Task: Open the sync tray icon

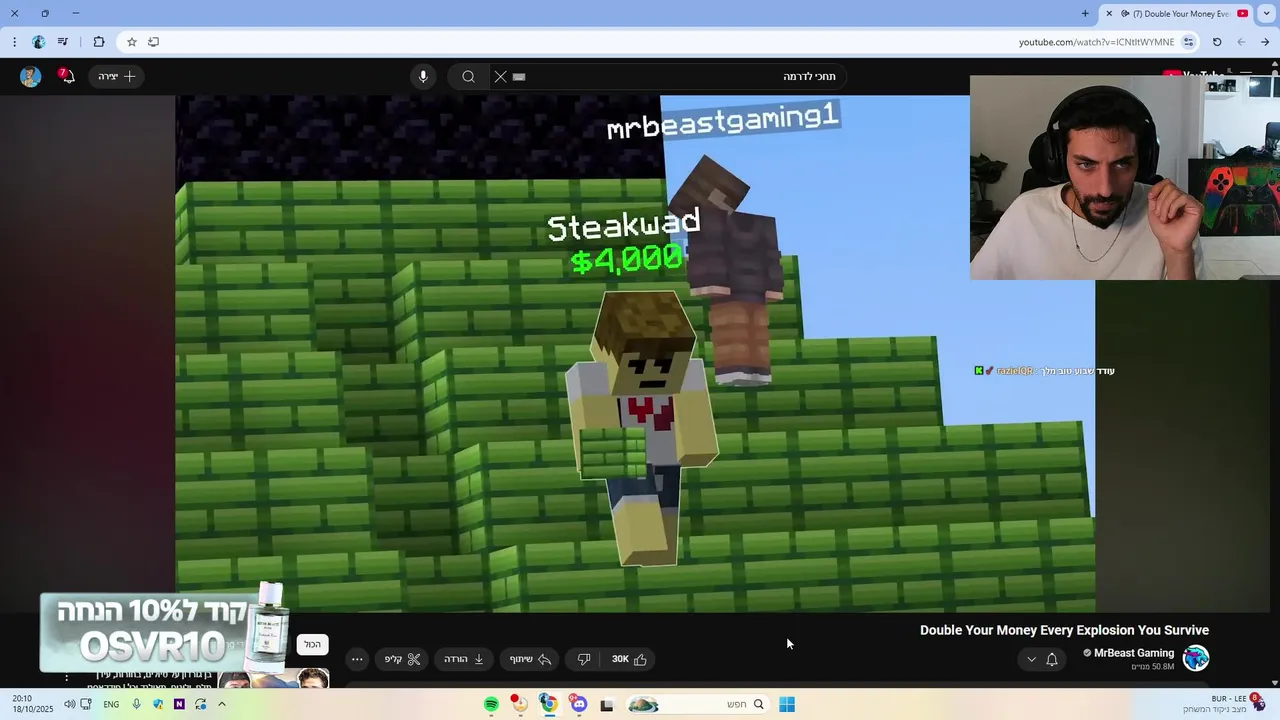Action: (x=201, y=704)
